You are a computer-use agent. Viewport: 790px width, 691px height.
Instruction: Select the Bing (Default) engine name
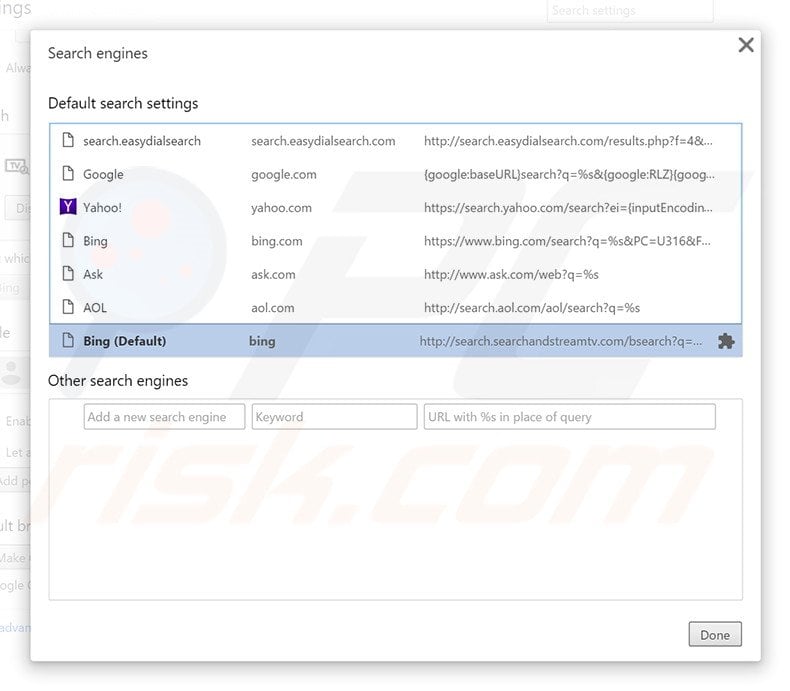[x=124, y=341]
